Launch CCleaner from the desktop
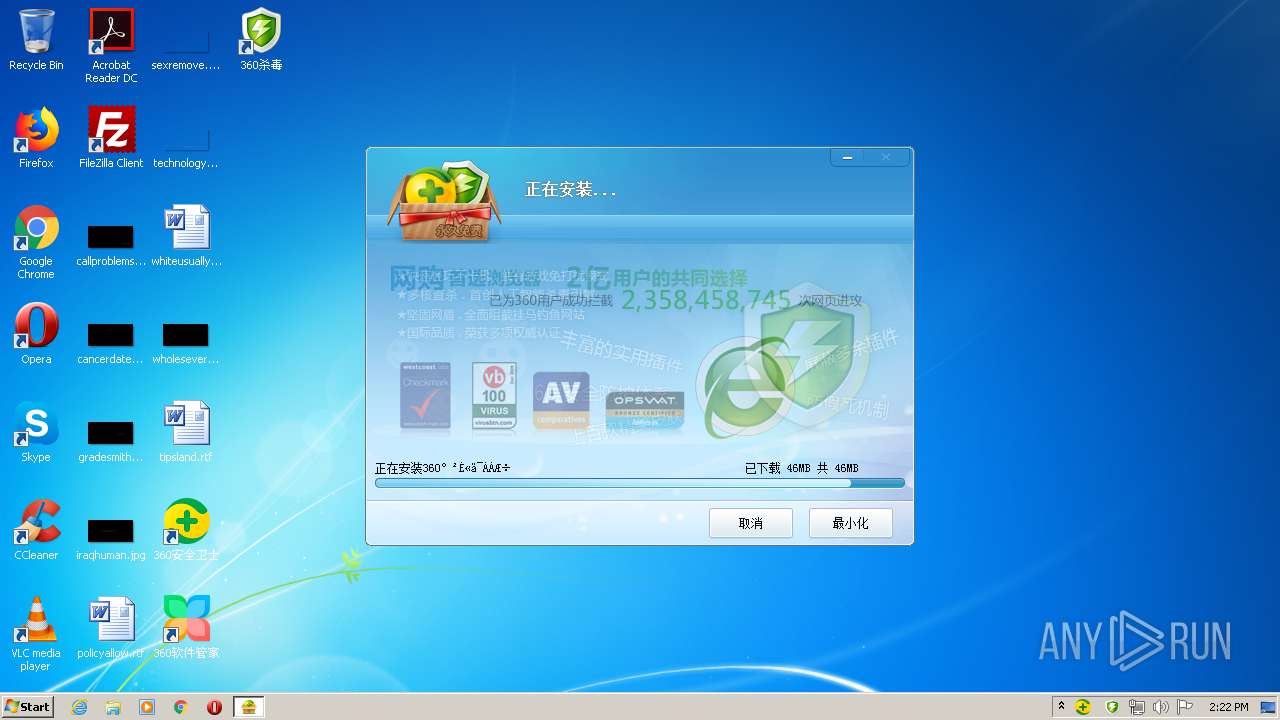The height and width of the screenshot is (720, 1280). (x=36, y=530)
